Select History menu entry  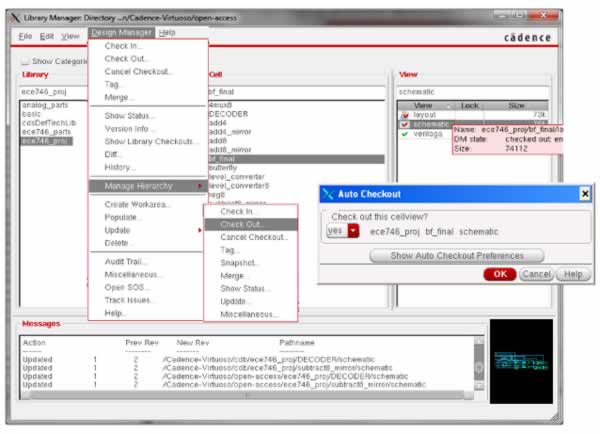(x=119, y=167)
